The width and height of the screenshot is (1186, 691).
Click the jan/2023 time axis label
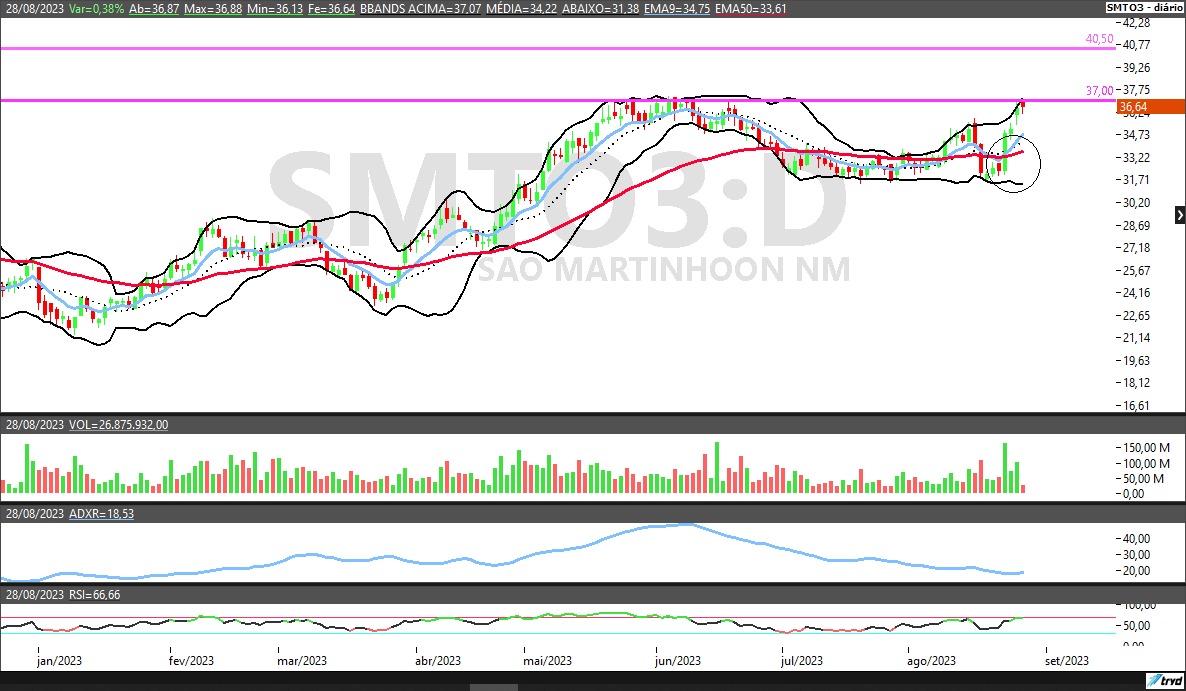point(59,661)
